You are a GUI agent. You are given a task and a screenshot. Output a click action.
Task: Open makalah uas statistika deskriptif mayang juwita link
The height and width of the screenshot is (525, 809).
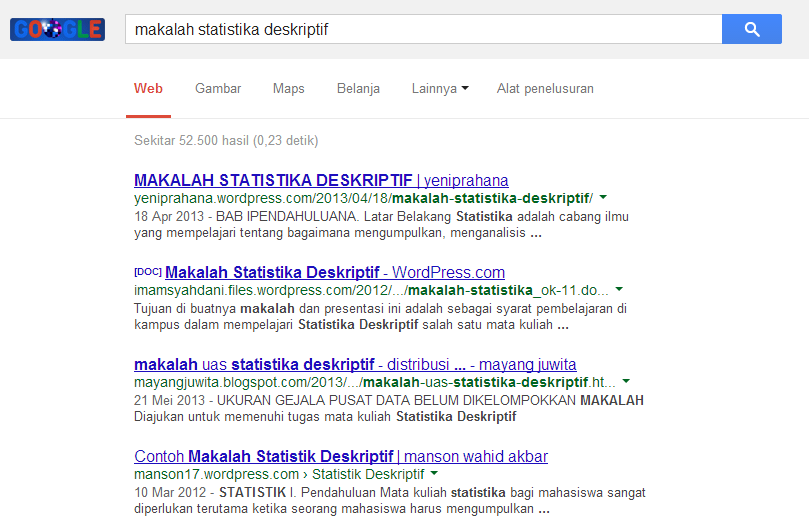tap(355, 364)
